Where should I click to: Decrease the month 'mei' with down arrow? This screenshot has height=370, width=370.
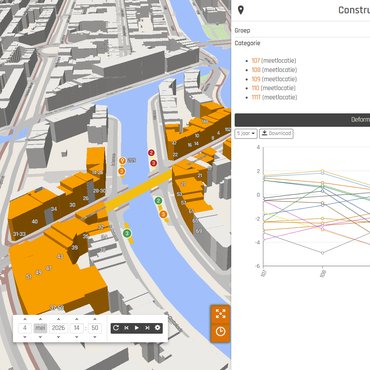click(40, 337)
